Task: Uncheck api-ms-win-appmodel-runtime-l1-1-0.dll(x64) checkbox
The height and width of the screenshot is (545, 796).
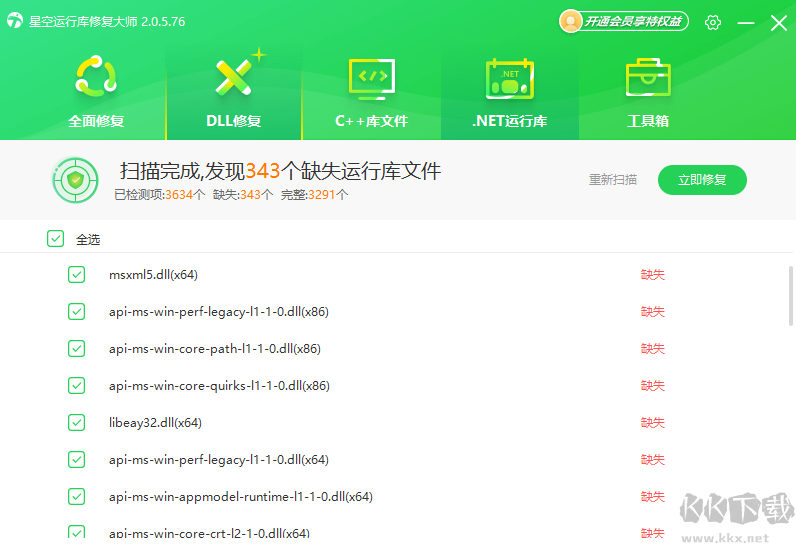Action: coord(77,497)
